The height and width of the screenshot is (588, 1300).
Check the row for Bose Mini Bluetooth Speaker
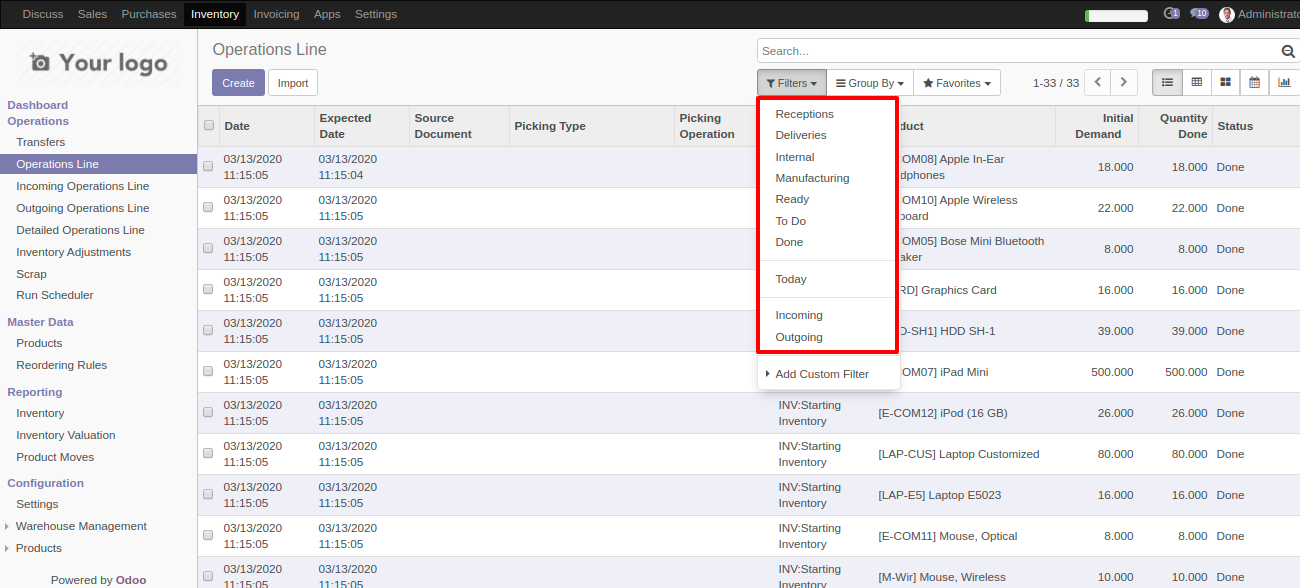click(208, 249)
